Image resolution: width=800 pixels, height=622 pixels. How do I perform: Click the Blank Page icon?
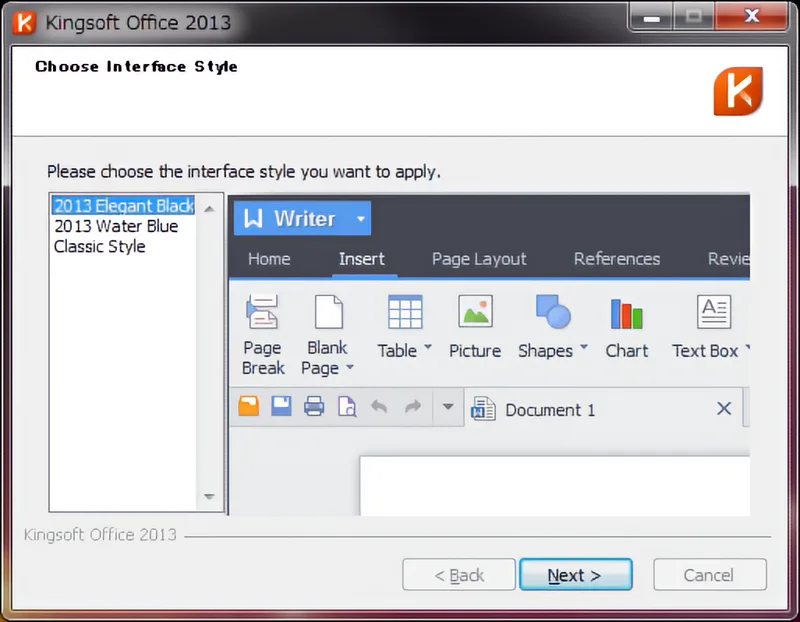click(329, 311)
